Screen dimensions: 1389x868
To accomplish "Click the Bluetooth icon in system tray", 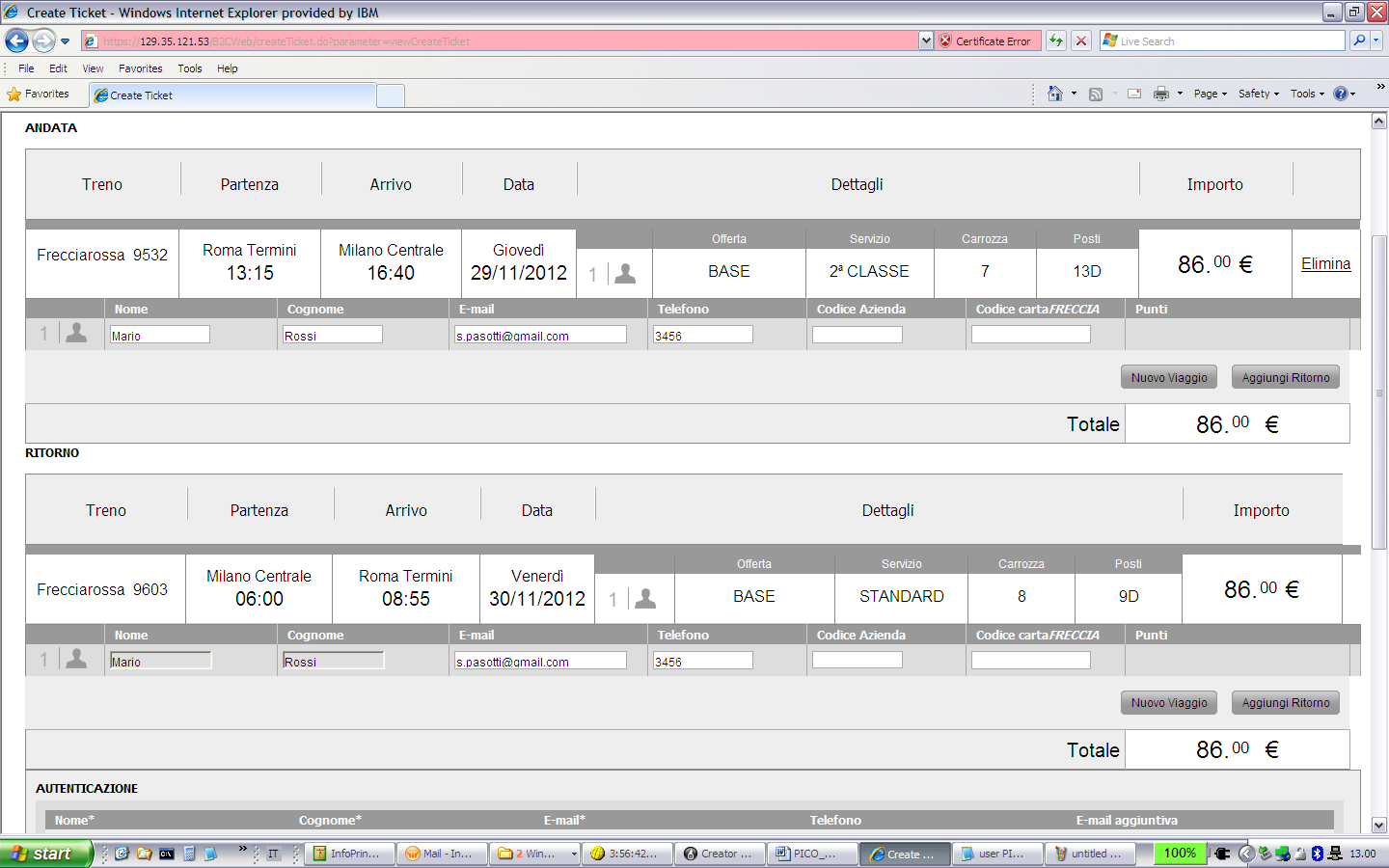I will click(x=1318, y=854).
